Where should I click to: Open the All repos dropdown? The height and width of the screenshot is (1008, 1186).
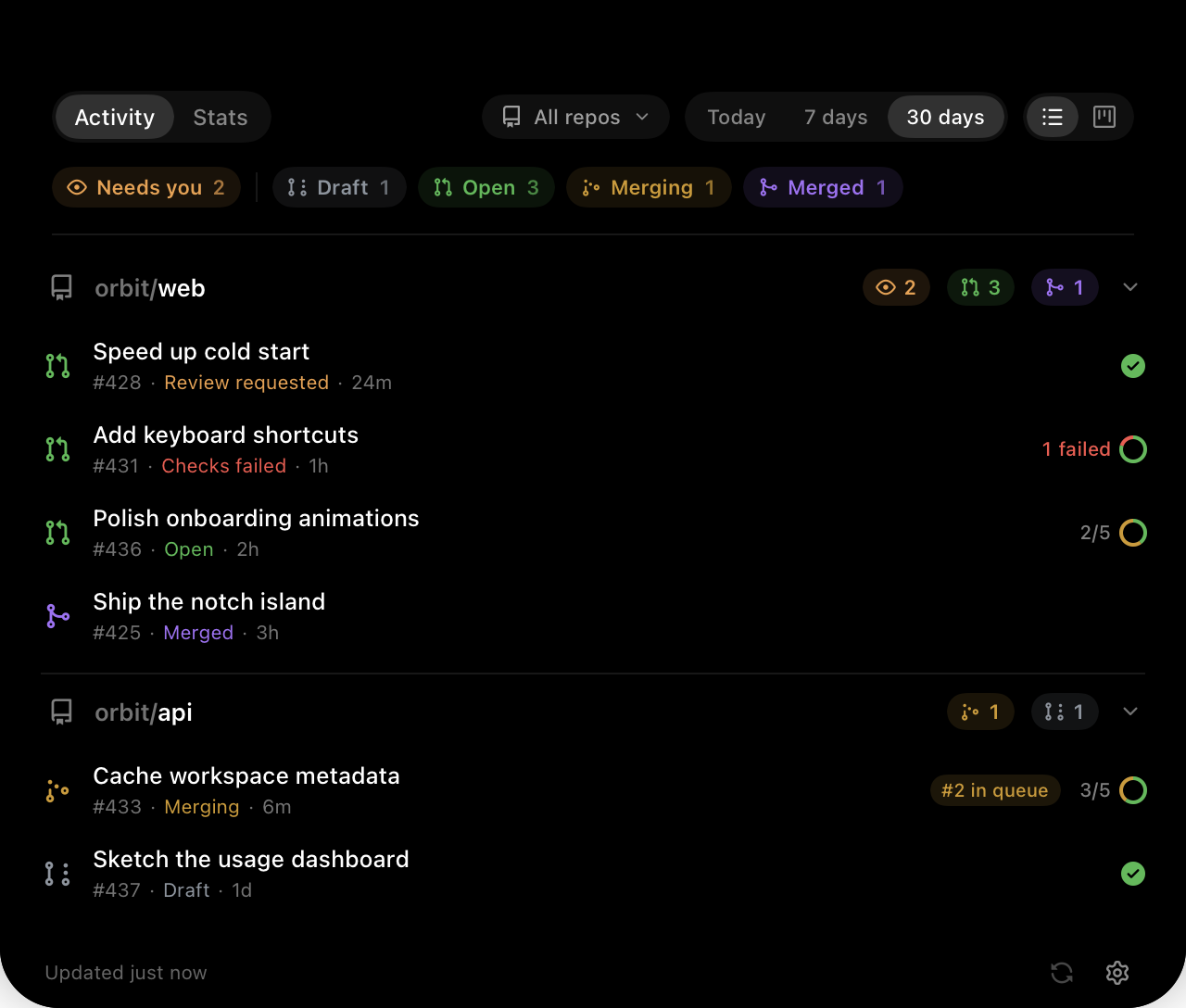click(x=575, y=117)
